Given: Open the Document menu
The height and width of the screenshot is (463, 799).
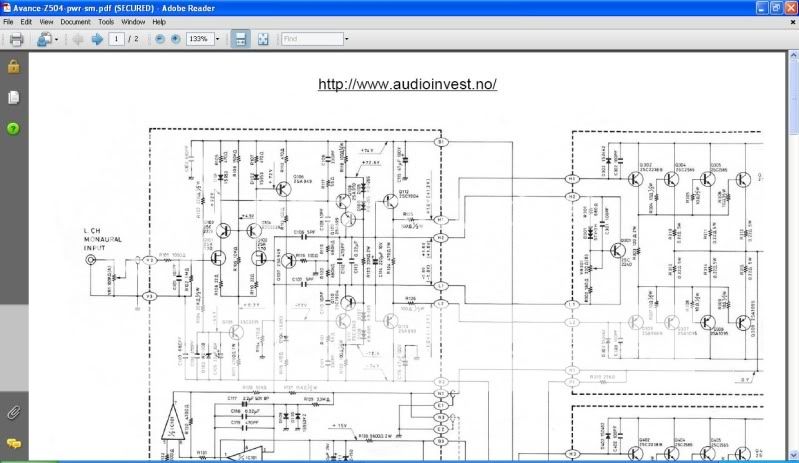Looking at the screenshot, I should pos(74,21).
